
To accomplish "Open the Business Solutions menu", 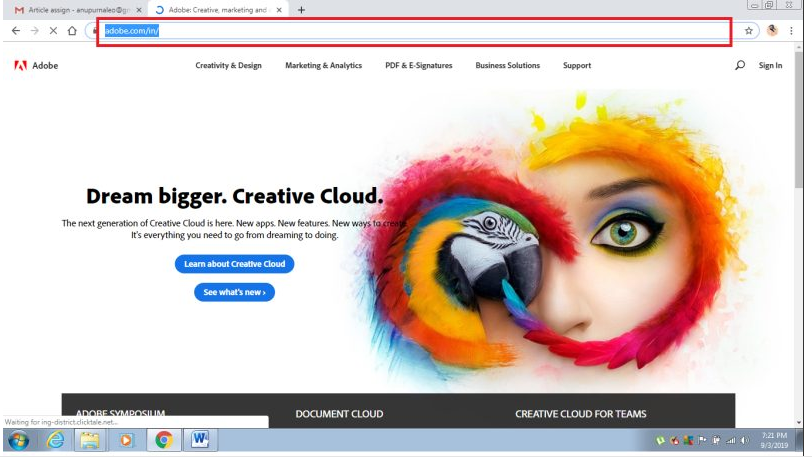I will (508, 66).
